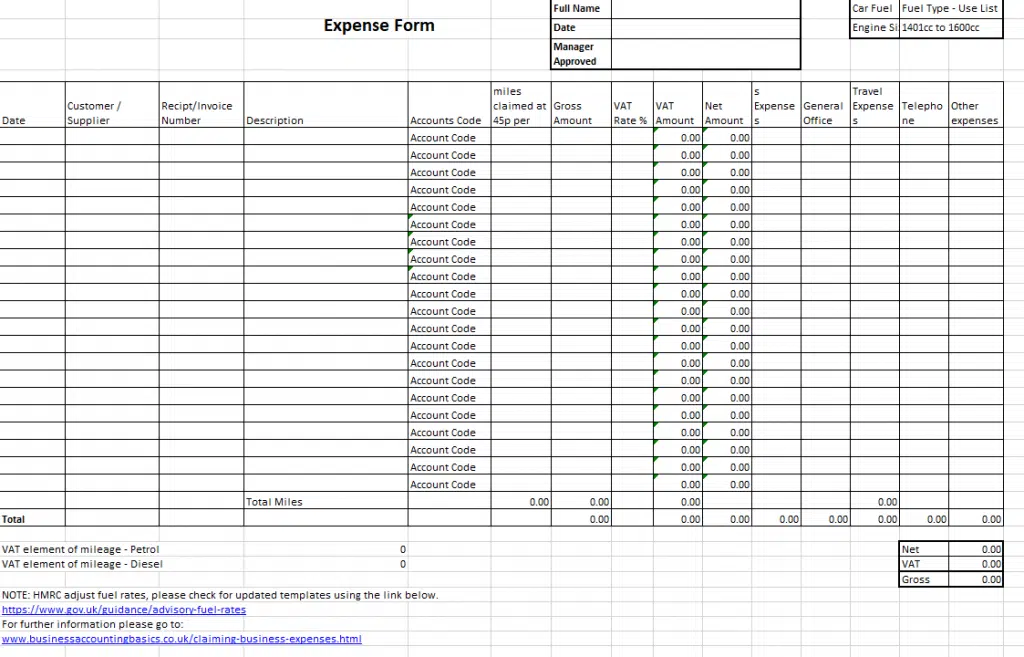The image size is (1024, 657).
Task: Select the Diesel mileage VAT value 0
Action: 403,564
